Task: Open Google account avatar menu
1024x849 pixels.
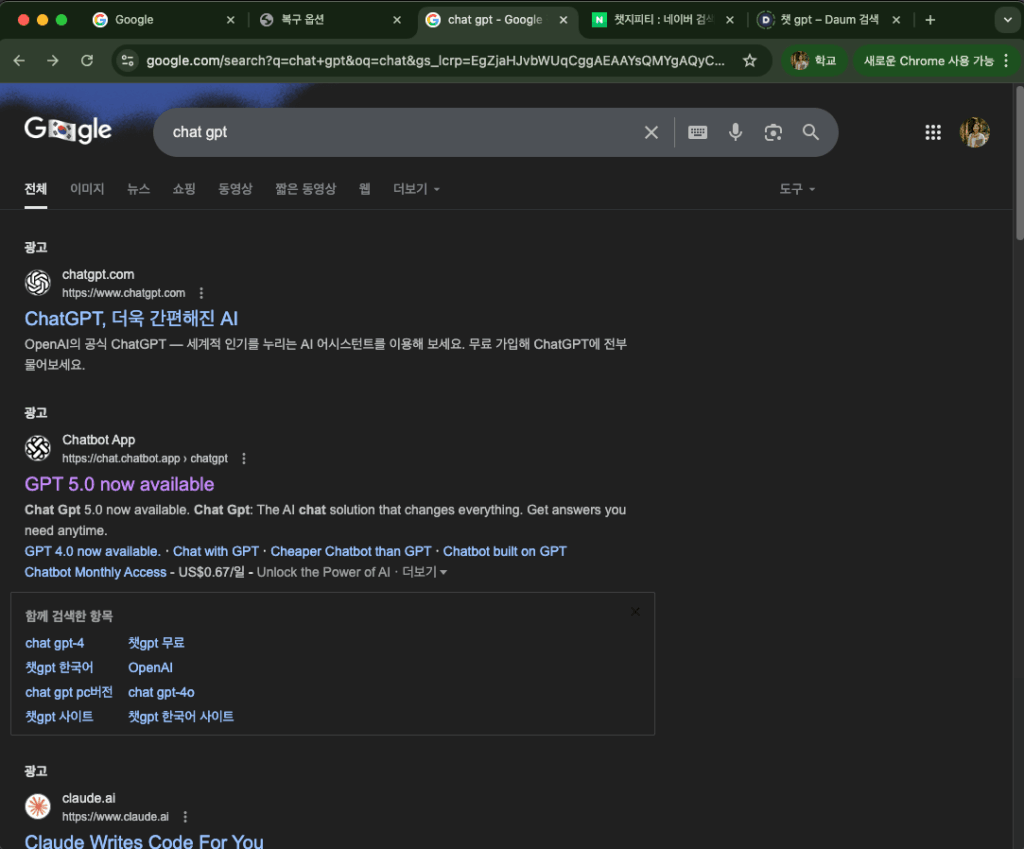Action: [974, 133]
